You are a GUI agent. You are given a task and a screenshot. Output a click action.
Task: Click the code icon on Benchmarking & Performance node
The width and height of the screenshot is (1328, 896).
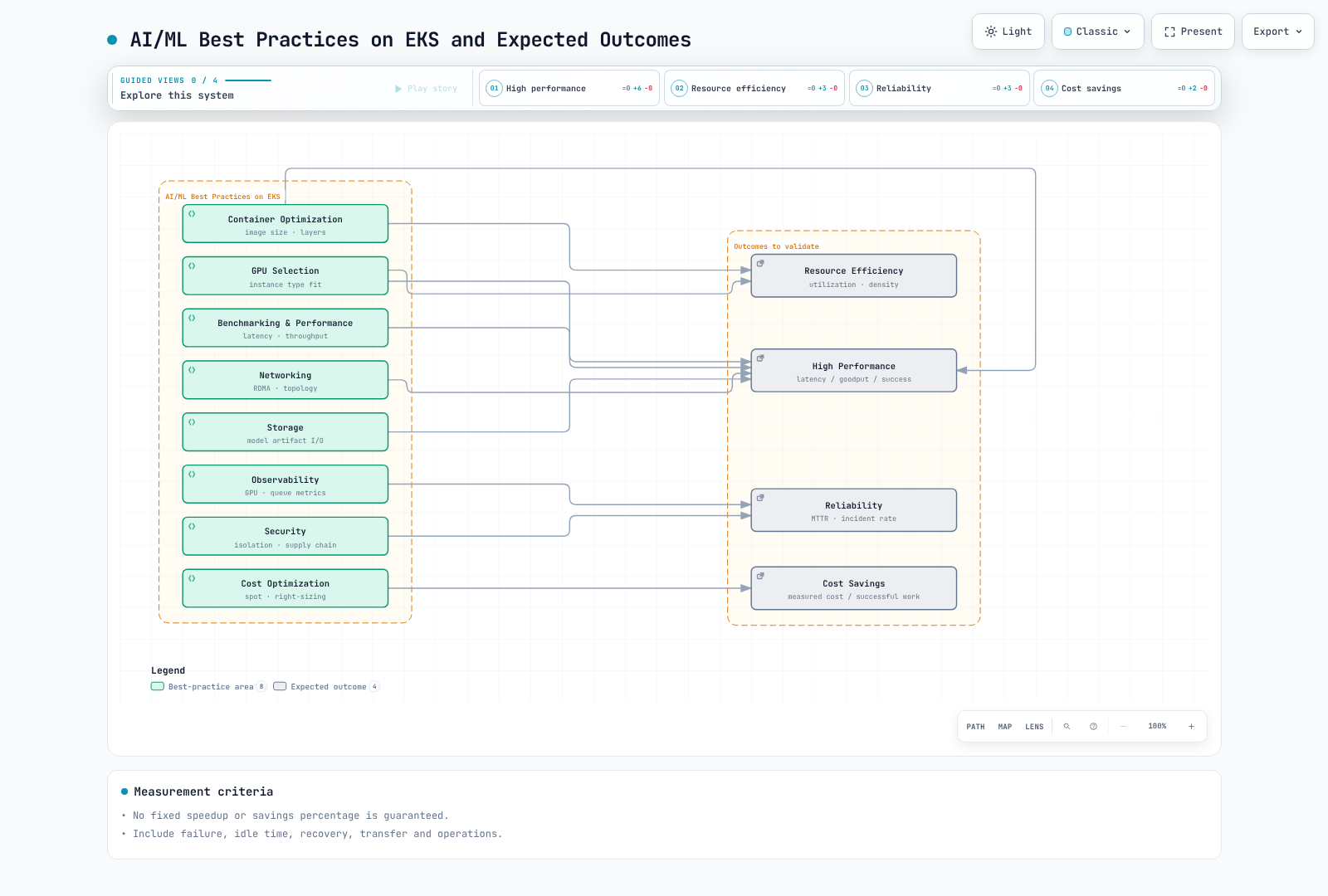click(192, 319)
